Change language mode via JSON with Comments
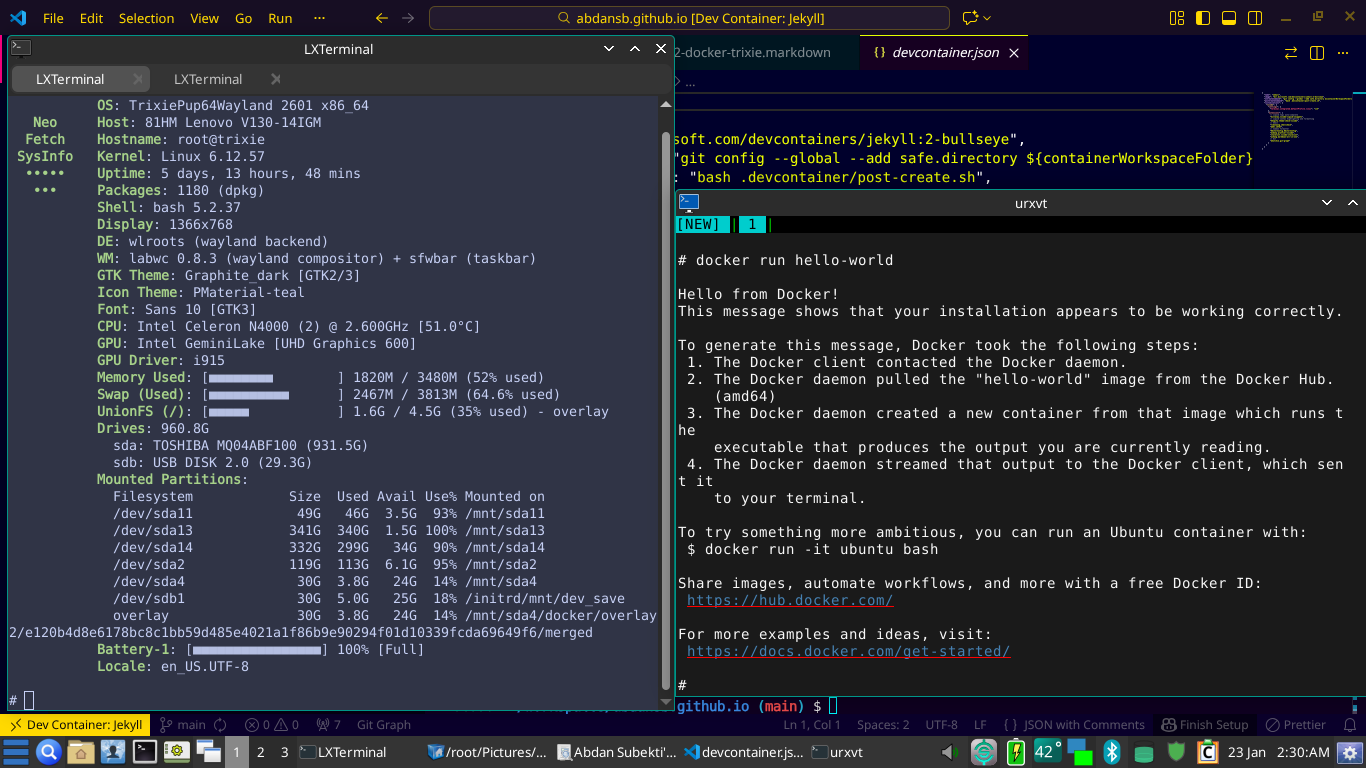 point(1083,724)
